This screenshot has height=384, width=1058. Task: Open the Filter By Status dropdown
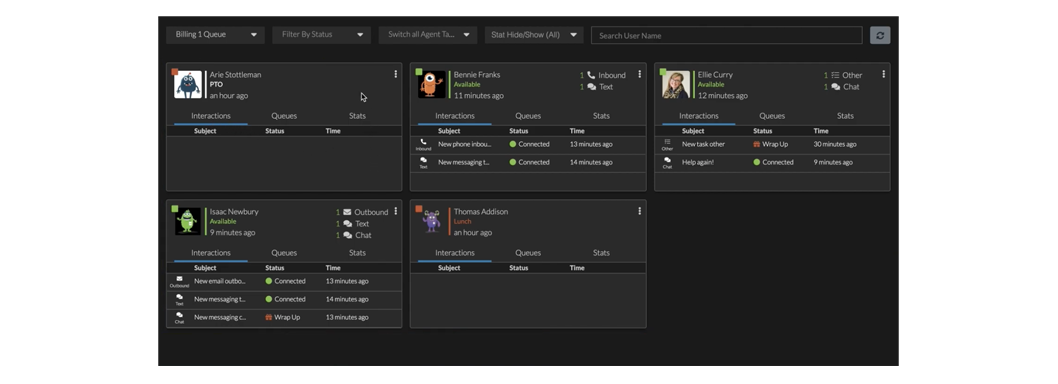[x=321, y=34]
